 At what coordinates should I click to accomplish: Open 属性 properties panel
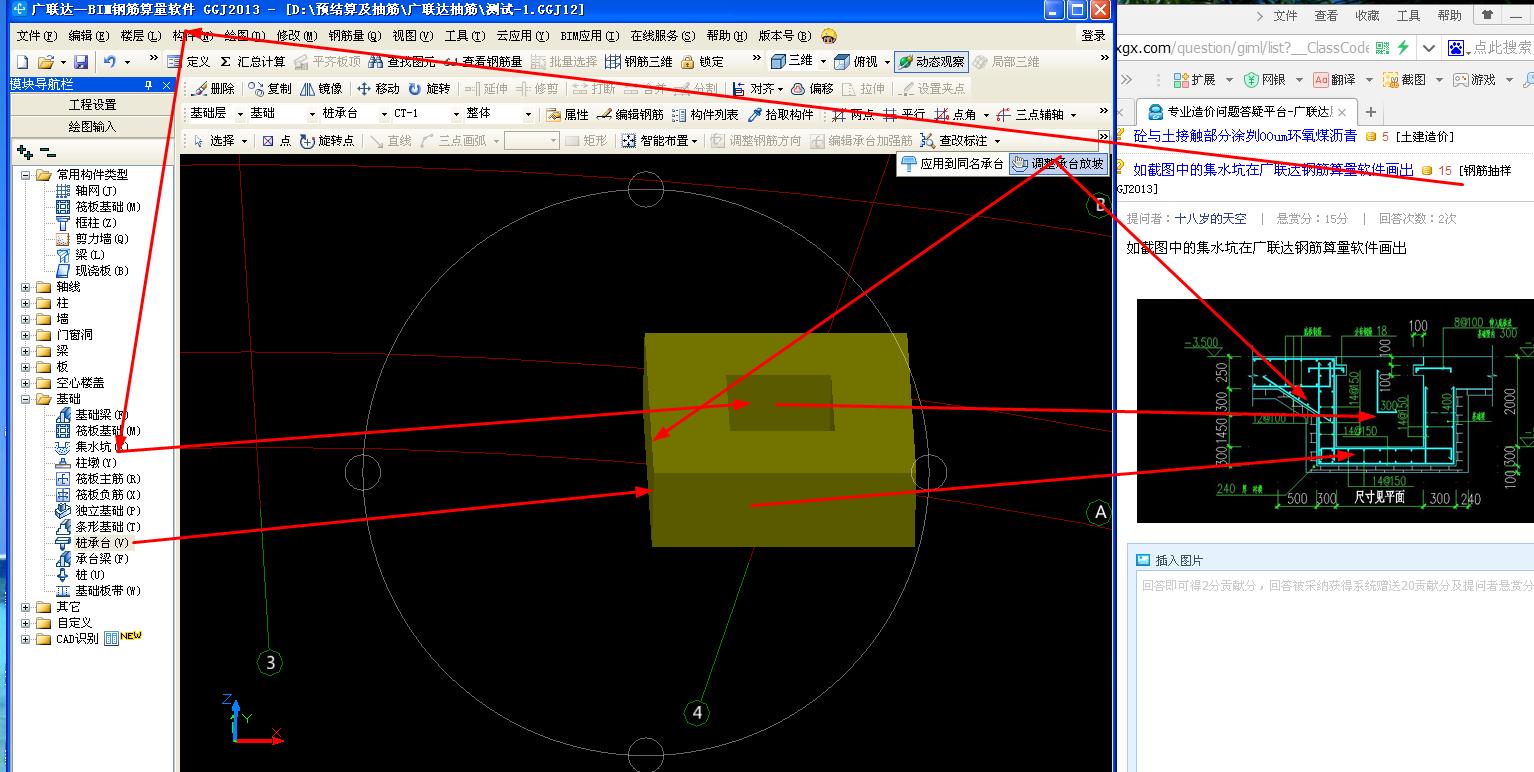567,115
